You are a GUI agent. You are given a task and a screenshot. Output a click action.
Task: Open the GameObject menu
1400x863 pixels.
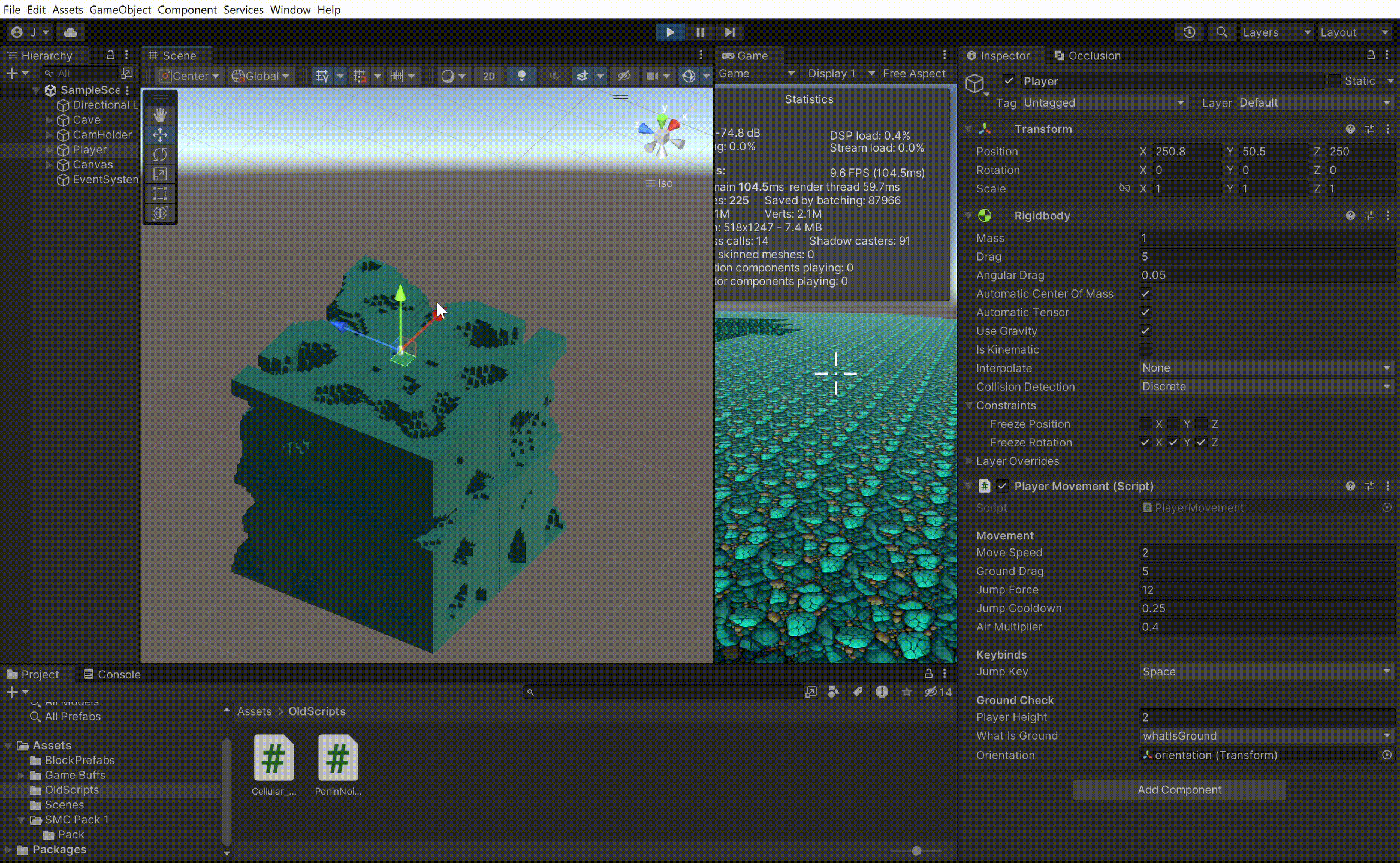pyautogui.click(x=120, y=10)
